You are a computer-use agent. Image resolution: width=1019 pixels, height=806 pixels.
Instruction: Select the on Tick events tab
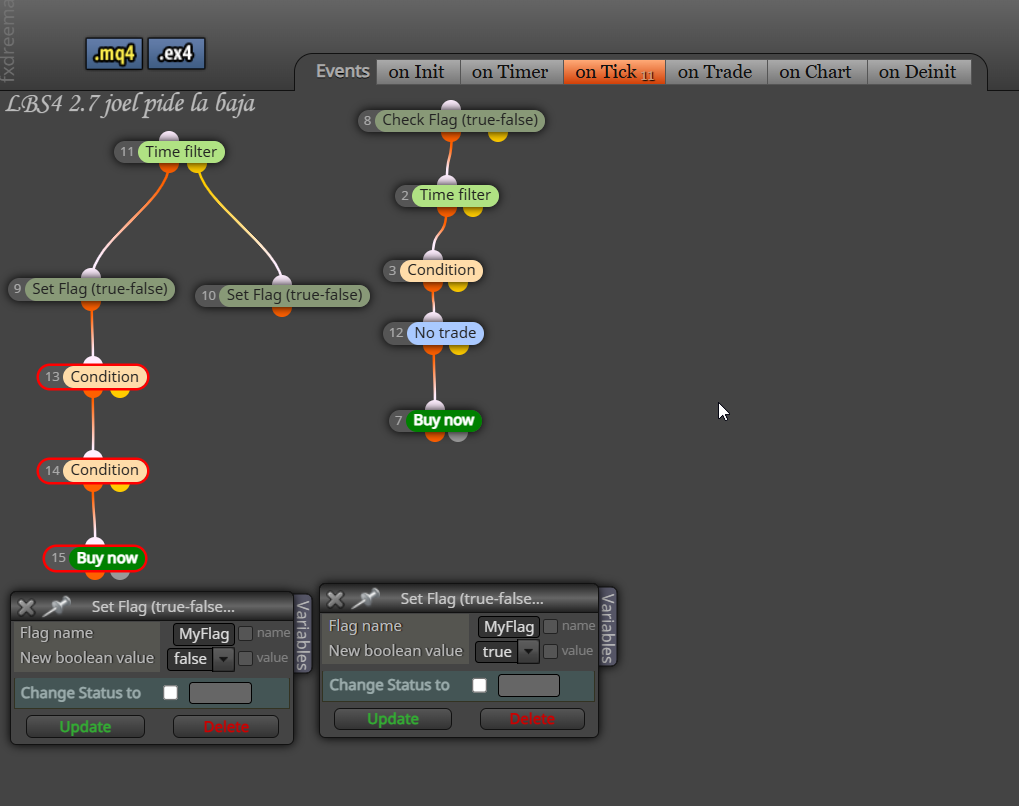614,72
